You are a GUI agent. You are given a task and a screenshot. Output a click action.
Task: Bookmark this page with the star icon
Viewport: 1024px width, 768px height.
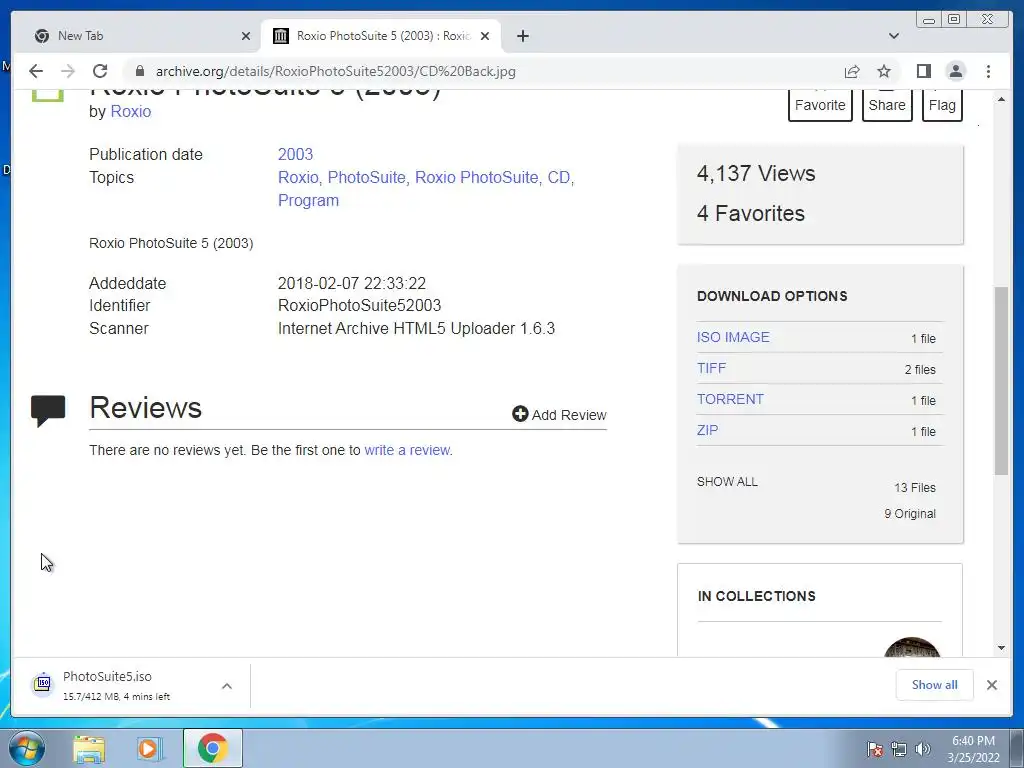coord(884,71)
